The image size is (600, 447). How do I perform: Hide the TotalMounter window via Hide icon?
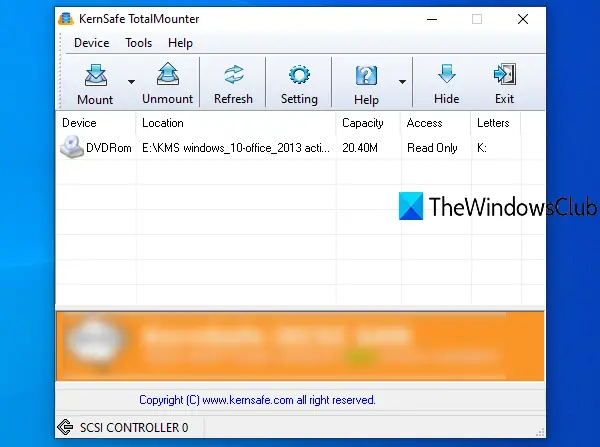pyautogui.click(x=447, y=74)
